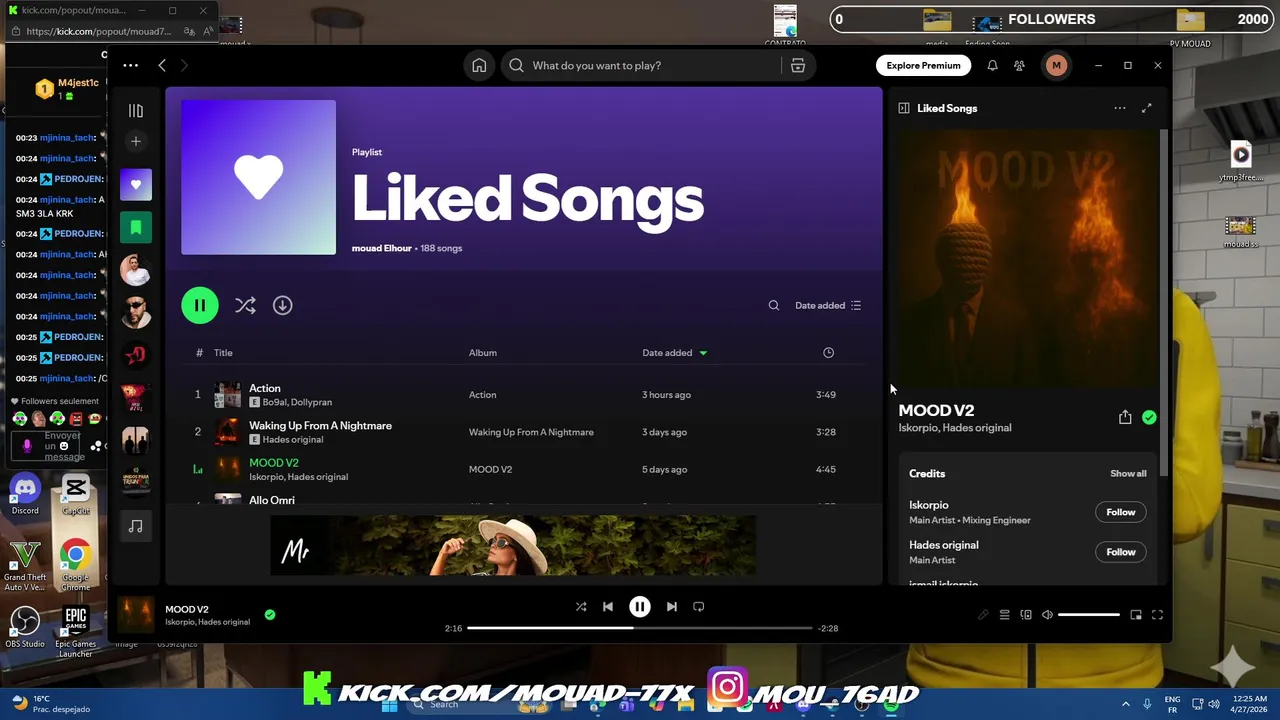Collapse Your Library sidebar icon
Image resolution: width=1280 pixels, height=720 pixels.
point(136,111)
